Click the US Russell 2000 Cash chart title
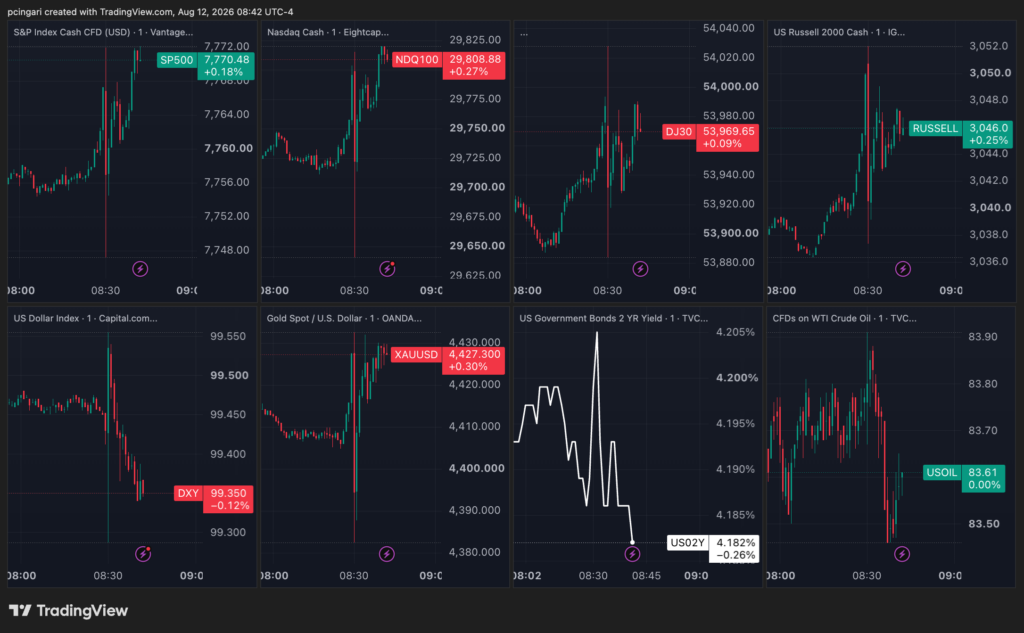1024x633 pixels. coord(839,32)
